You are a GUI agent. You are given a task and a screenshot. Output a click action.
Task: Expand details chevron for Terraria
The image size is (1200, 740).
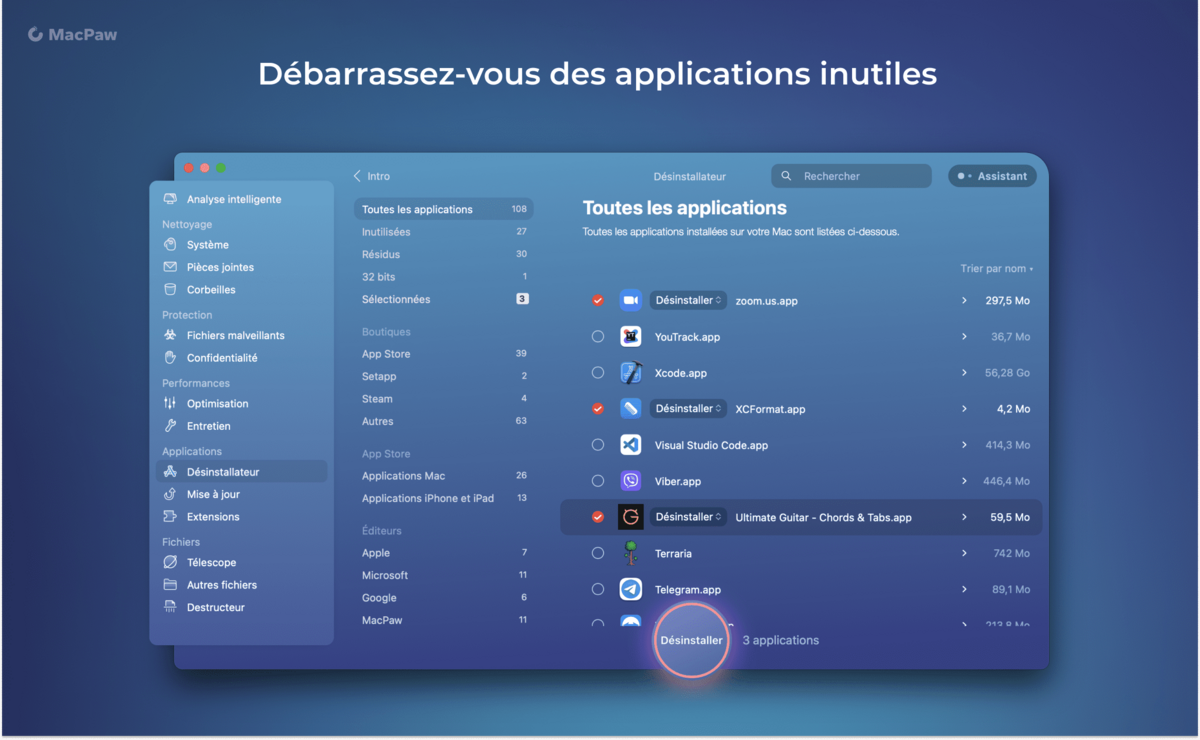point(965,553)
